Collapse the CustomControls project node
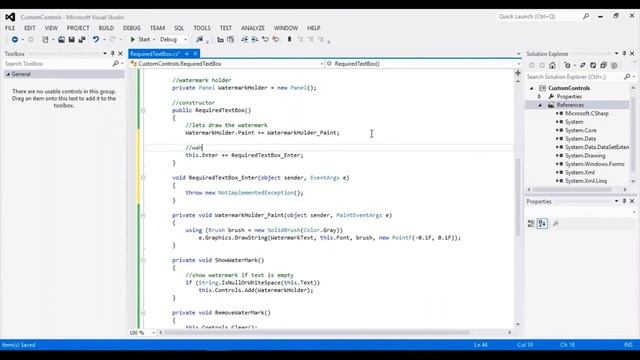This screenshot has height=360, width=640. (531, 88)
